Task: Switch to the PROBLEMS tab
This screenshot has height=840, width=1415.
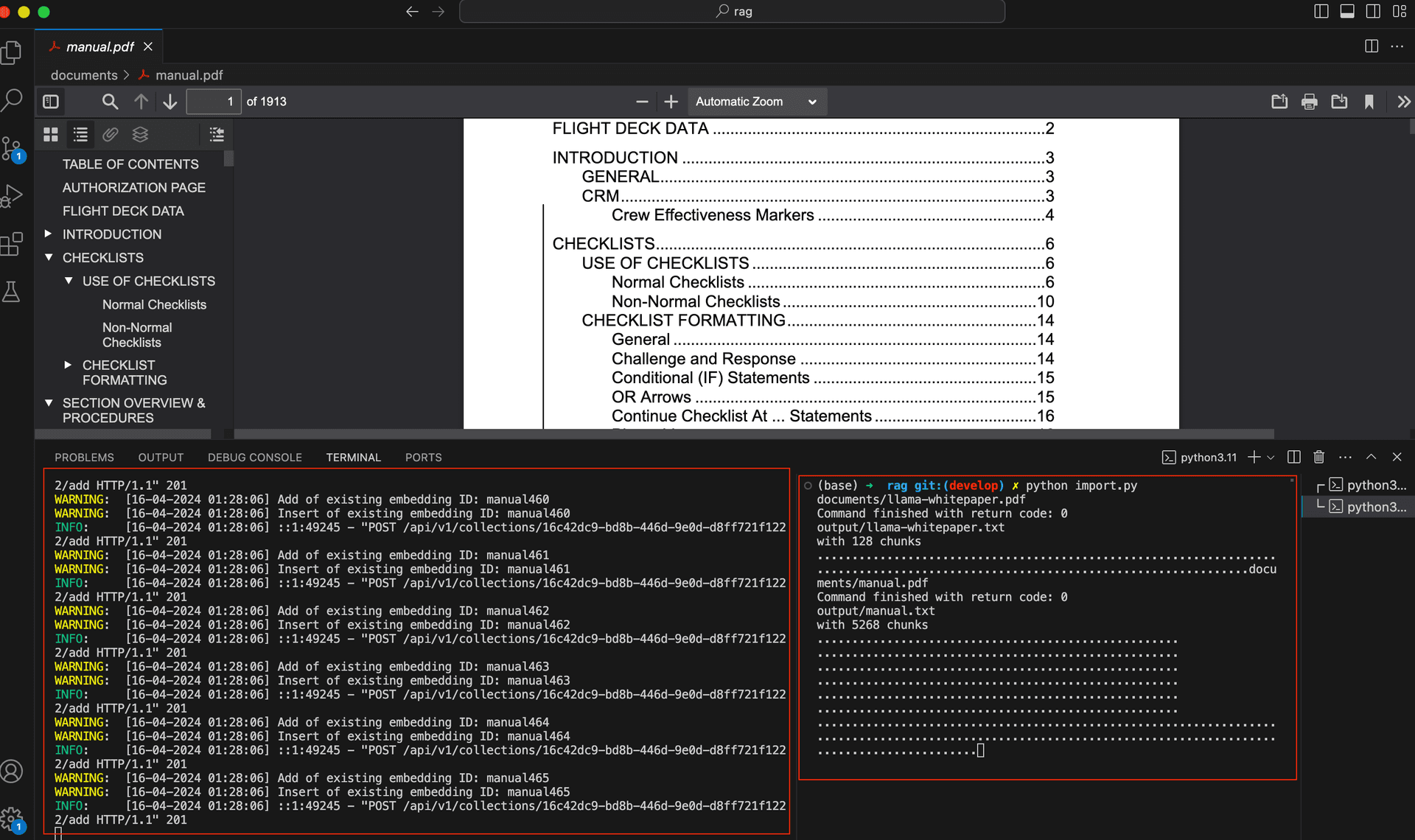Action: 84,458
